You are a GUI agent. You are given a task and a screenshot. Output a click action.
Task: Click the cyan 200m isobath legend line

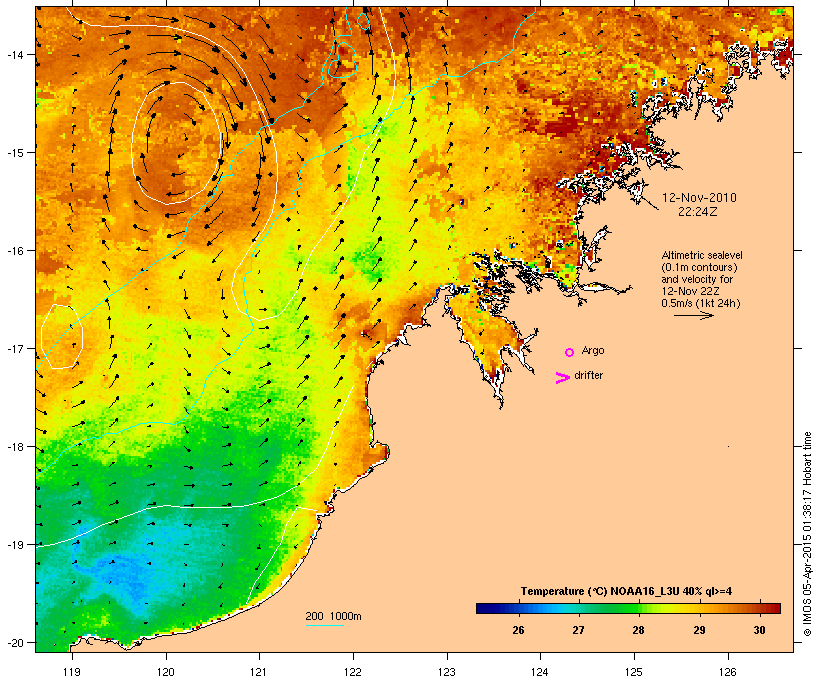pos(325,625)
